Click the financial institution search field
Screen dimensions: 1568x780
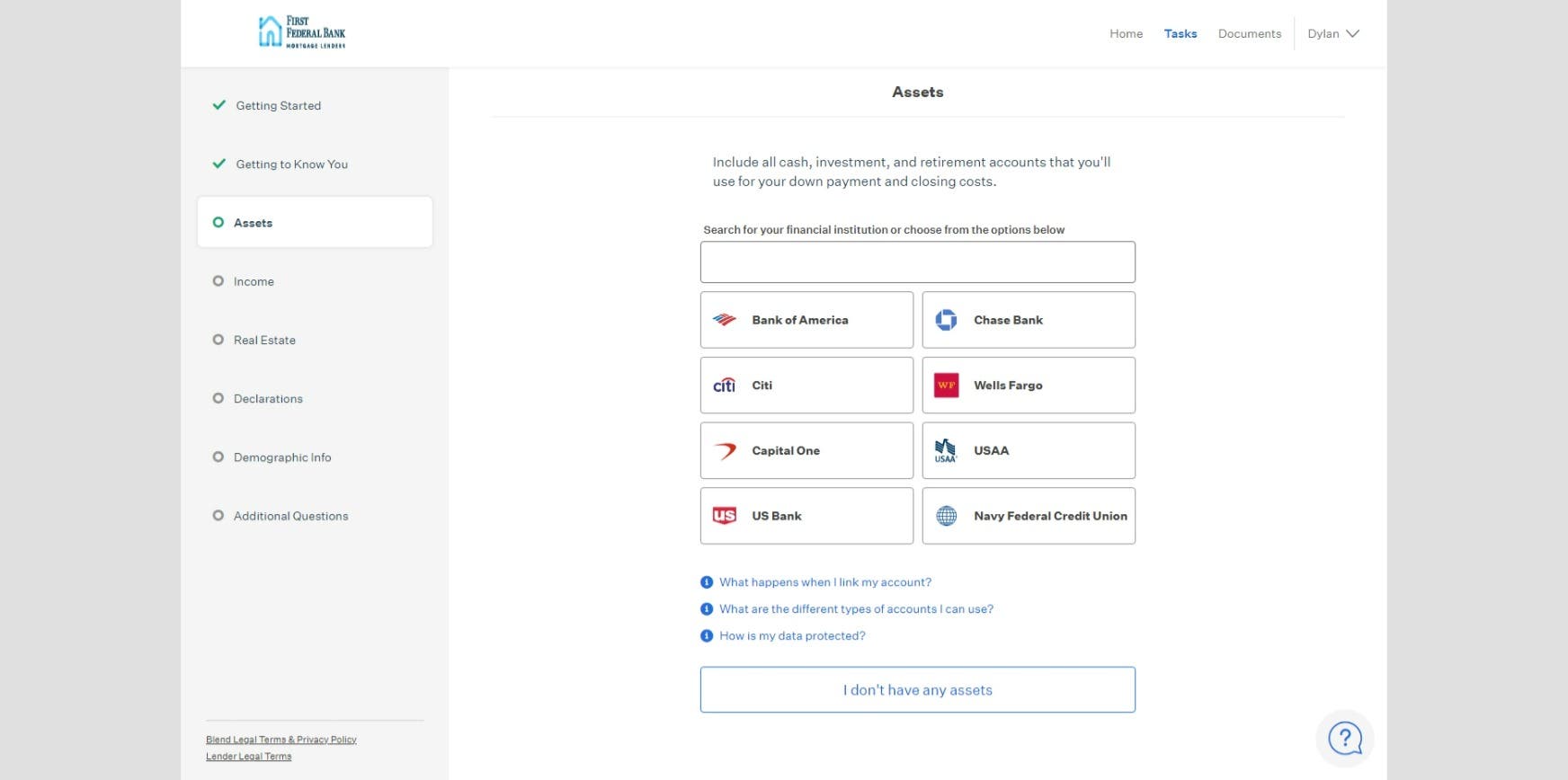click(917, 262)
